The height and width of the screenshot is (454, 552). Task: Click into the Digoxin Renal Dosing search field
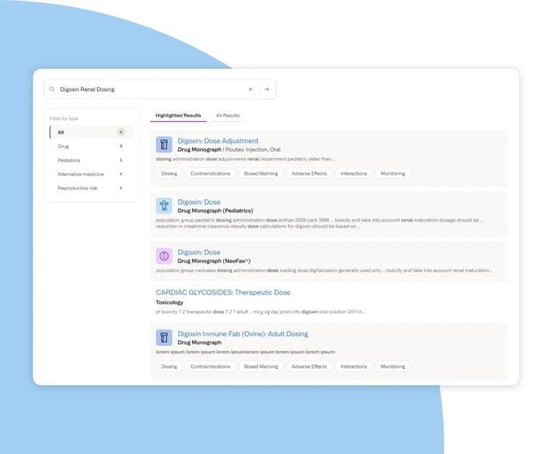point(151,89)
